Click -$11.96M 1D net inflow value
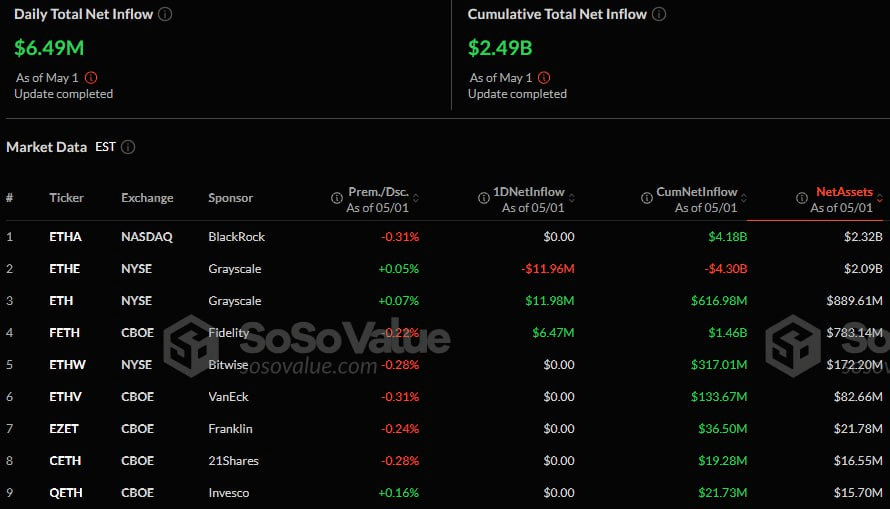This screenshot has height=509, width=890. 548,268
